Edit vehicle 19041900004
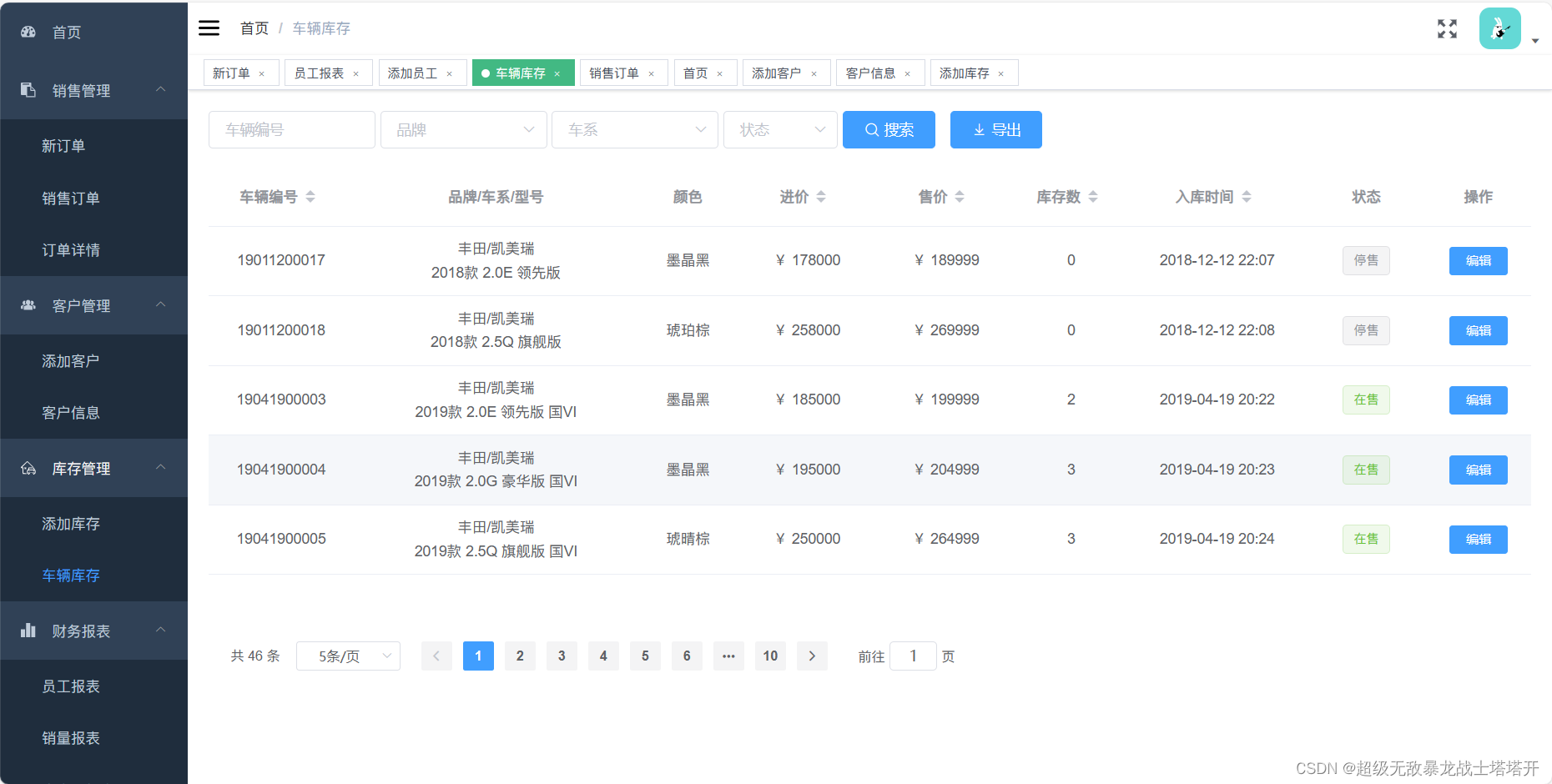Viewport: 1552px width, 784px height. click(1478, 470)
